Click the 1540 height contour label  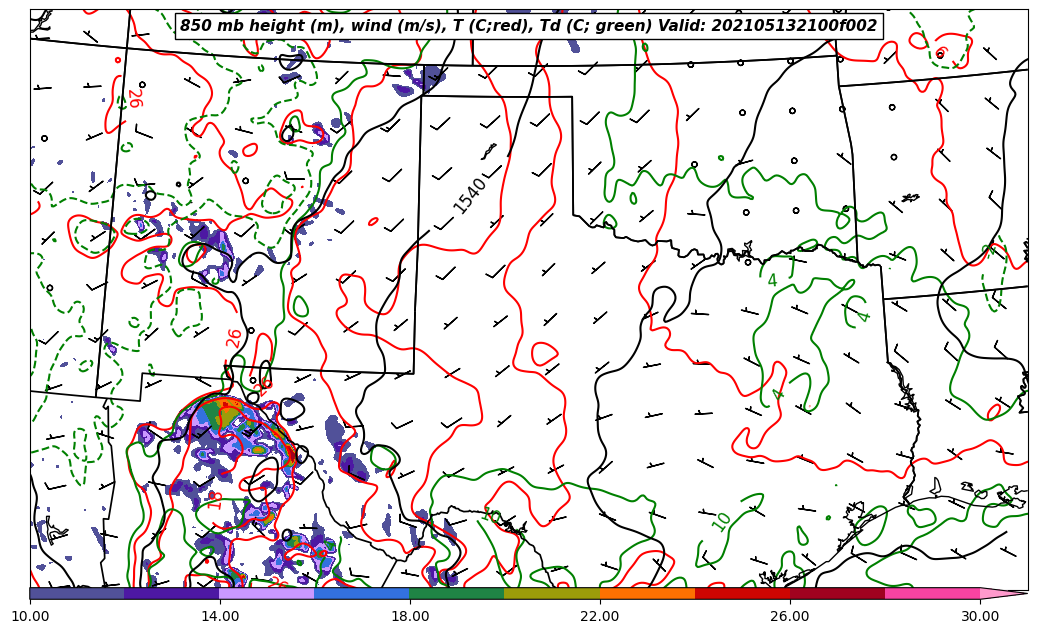click(x=470, y=195)
